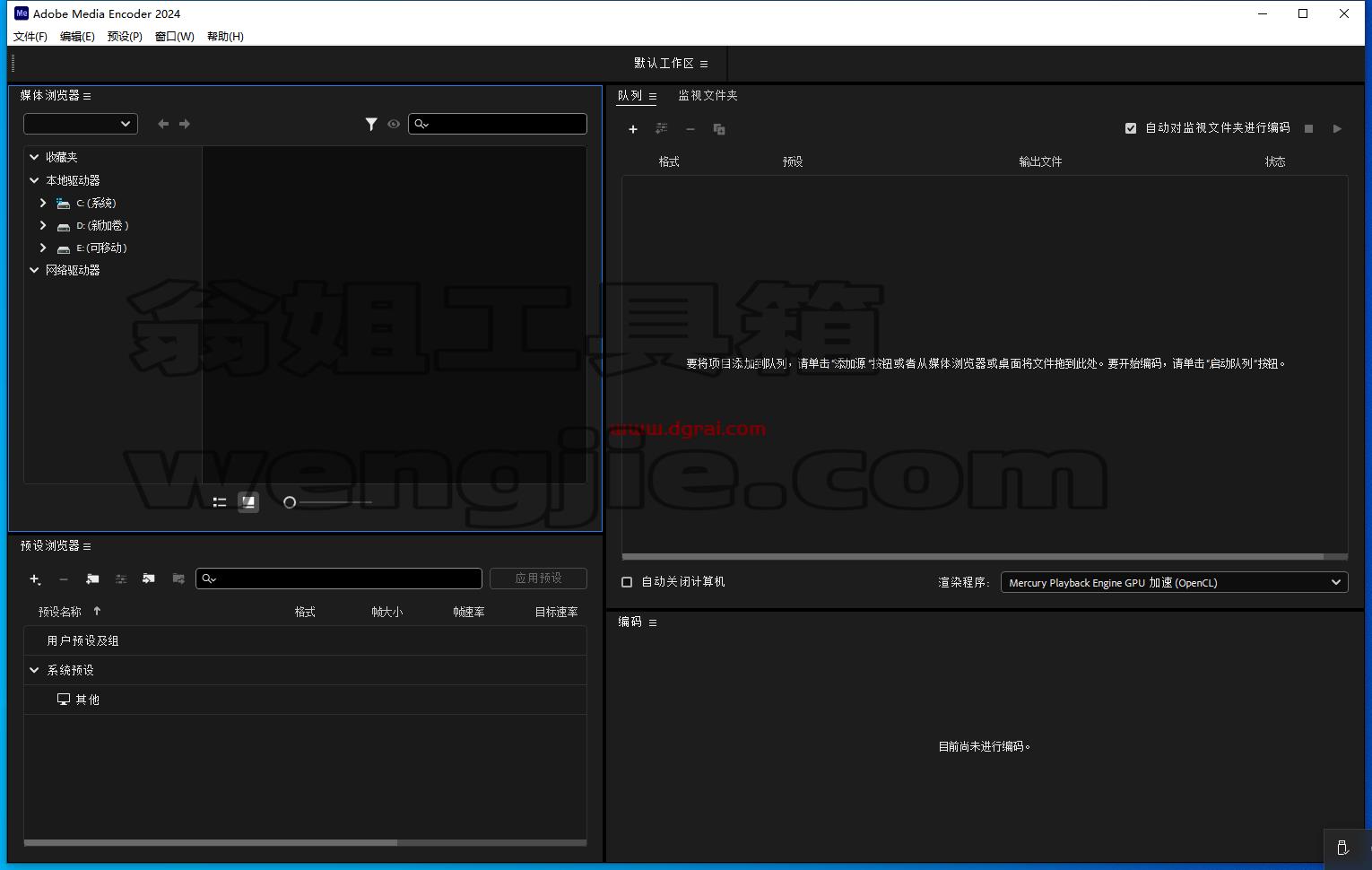Click the duplicate icon in queue toolbar
Image resolution: width=1372 pixels, height=870 pixels.
pyautogui.click(x=719, y=129)
